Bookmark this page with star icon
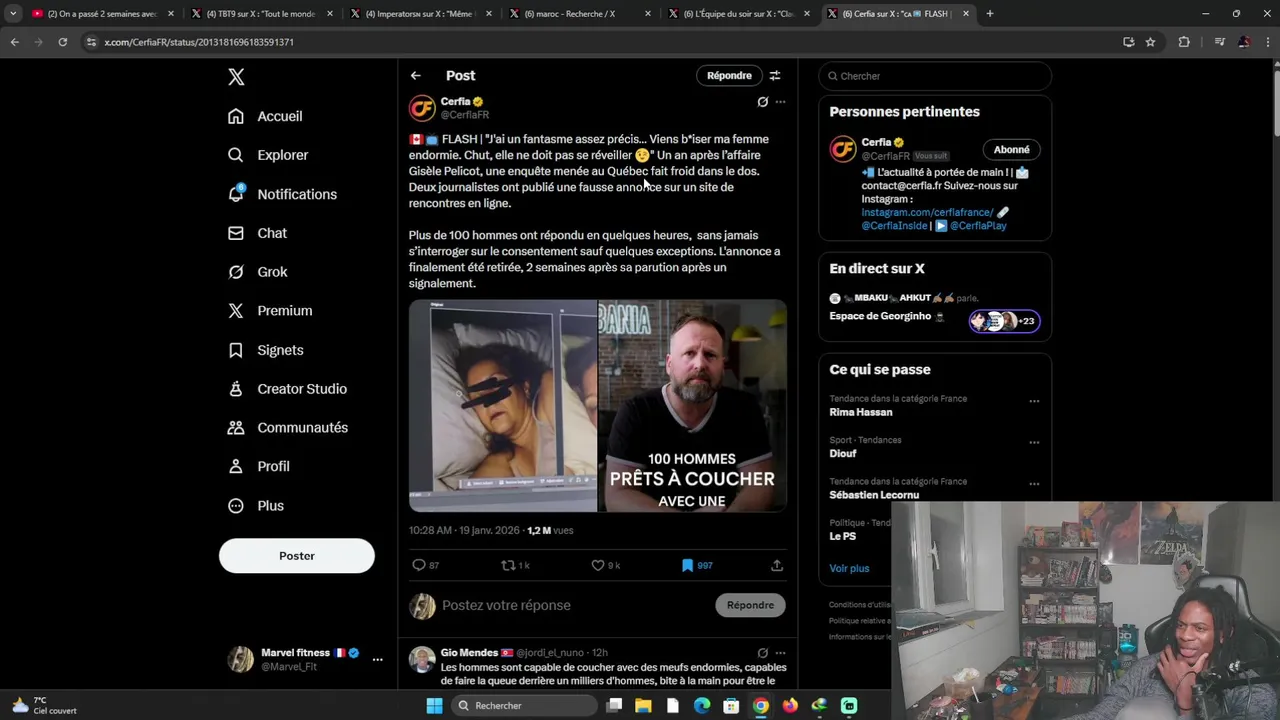This screenshot has width=1280, height=720. coord(1151,42)
